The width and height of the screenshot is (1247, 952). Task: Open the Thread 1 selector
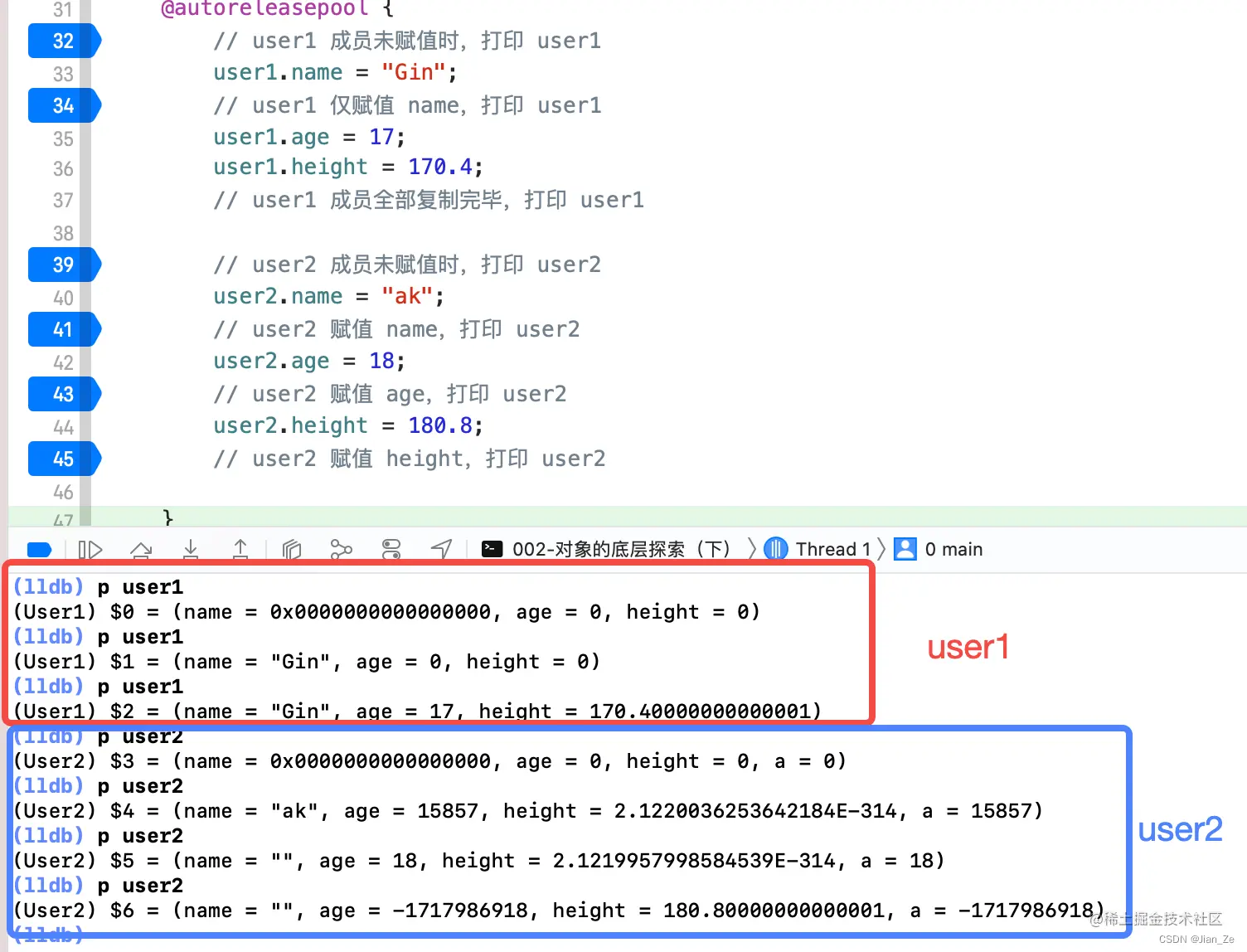pyautogui.click(x=818, y=549)
